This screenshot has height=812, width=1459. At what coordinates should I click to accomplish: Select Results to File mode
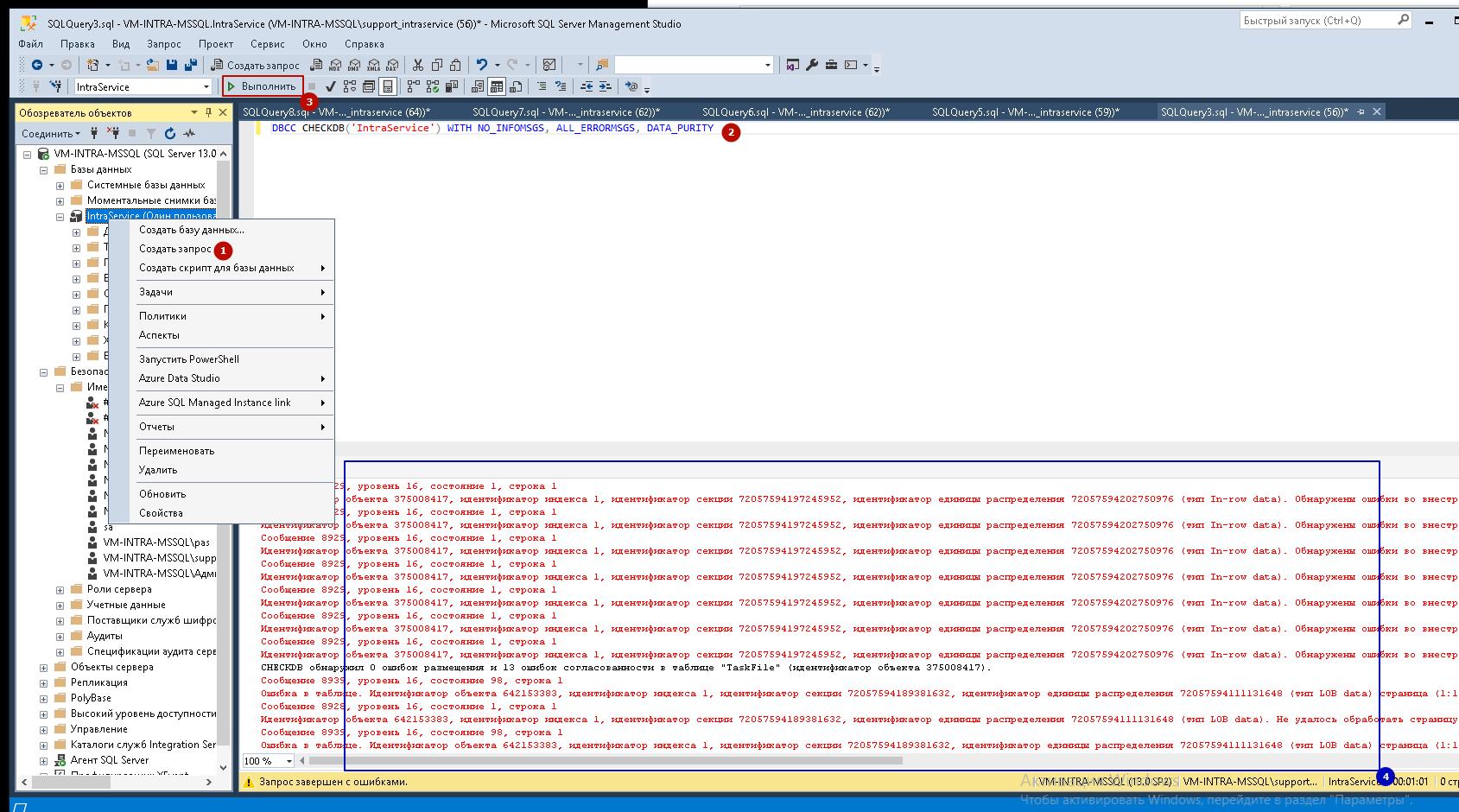[x=516, y=86]
